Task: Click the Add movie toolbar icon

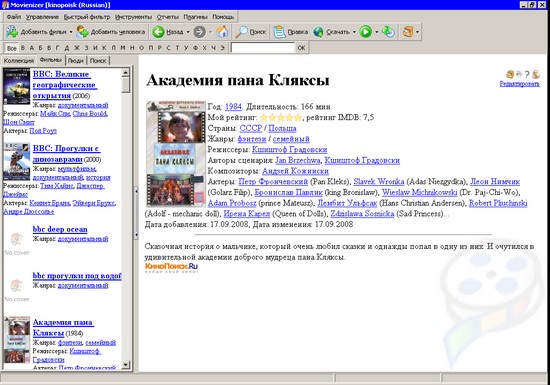Action: (x=12, y=32)
